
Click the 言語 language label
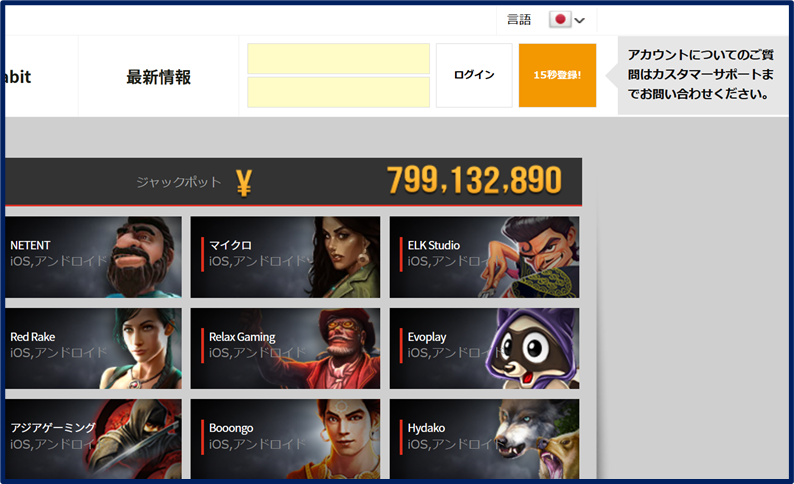coord(519,20)
